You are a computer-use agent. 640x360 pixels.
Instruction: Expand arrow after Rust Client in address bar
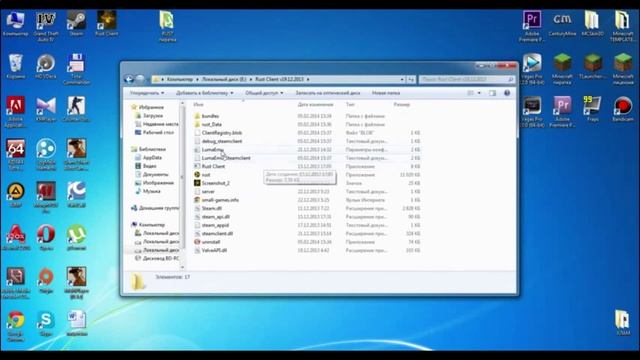(x=308, y=79)
